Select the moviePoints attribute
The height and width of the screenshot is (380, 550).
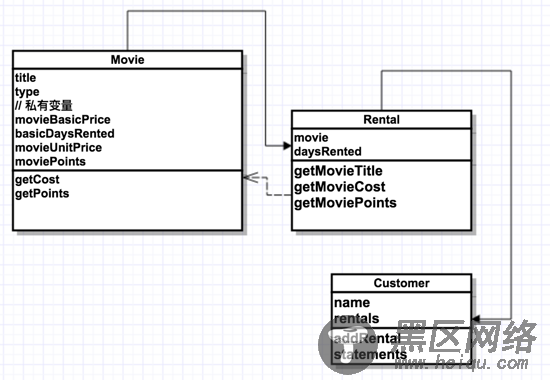tap(50, 162)
